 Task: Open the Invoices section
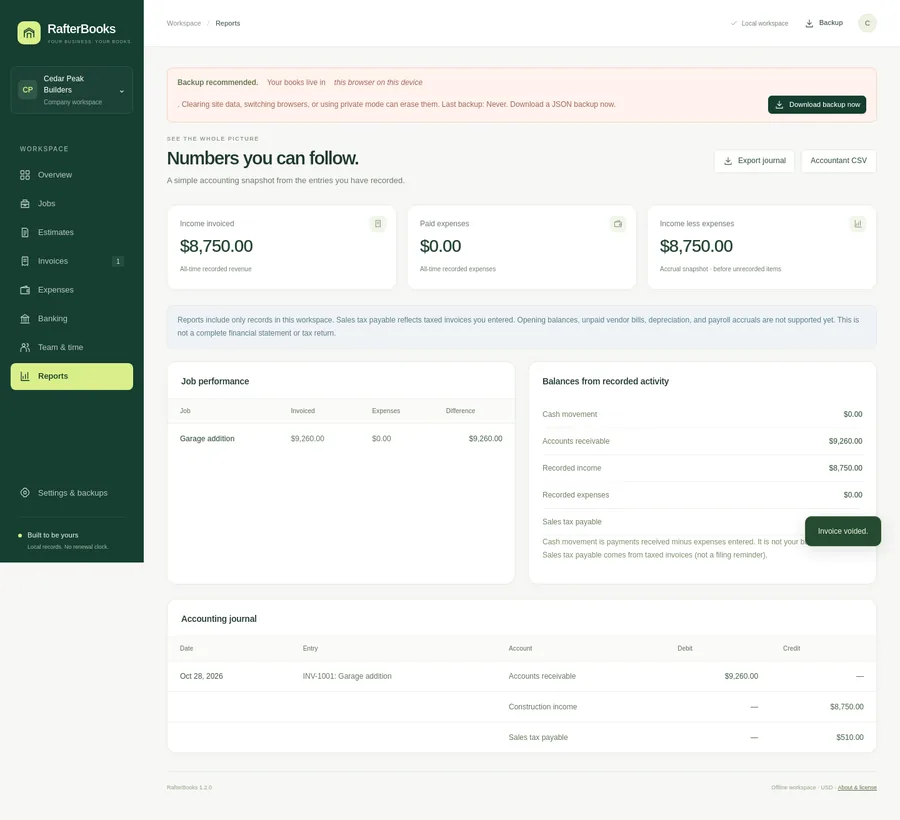point(72,261)
